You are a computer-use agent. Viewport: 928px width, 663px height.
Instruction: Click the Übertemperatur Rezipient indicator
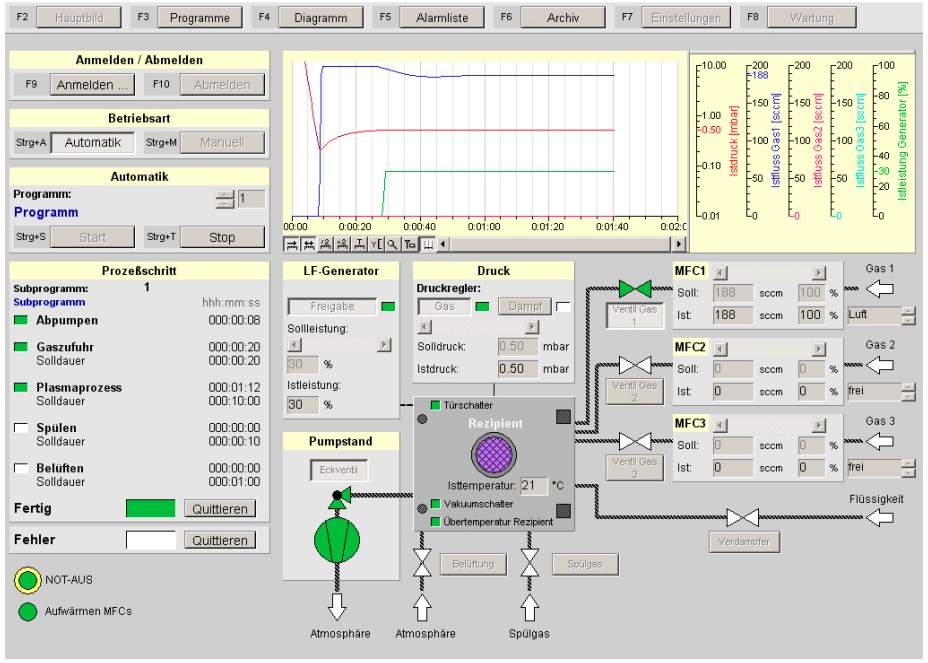point(436,522)
